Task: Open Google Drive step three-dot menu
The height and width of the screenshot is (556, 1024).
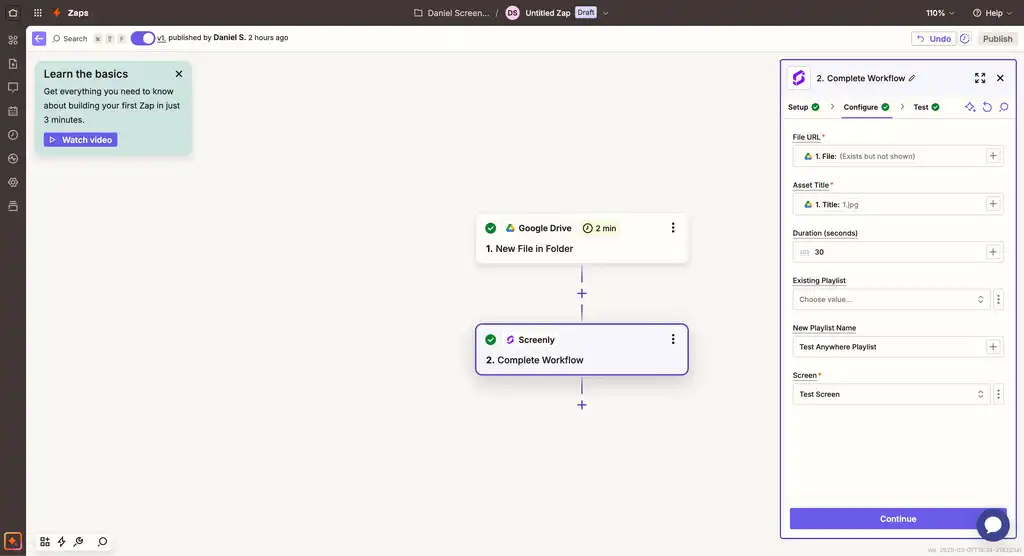Action: tap(673, 228)
